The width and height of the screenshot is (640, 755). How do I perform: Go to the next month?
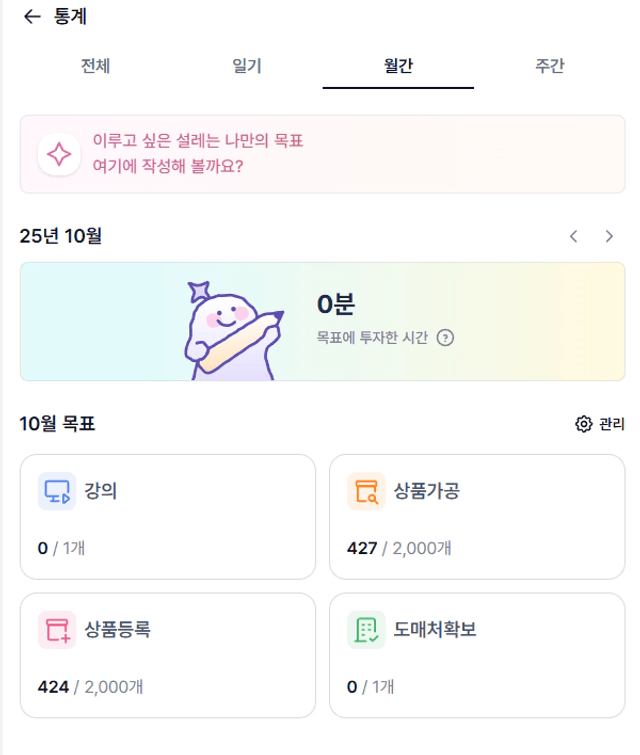(609, 236)
